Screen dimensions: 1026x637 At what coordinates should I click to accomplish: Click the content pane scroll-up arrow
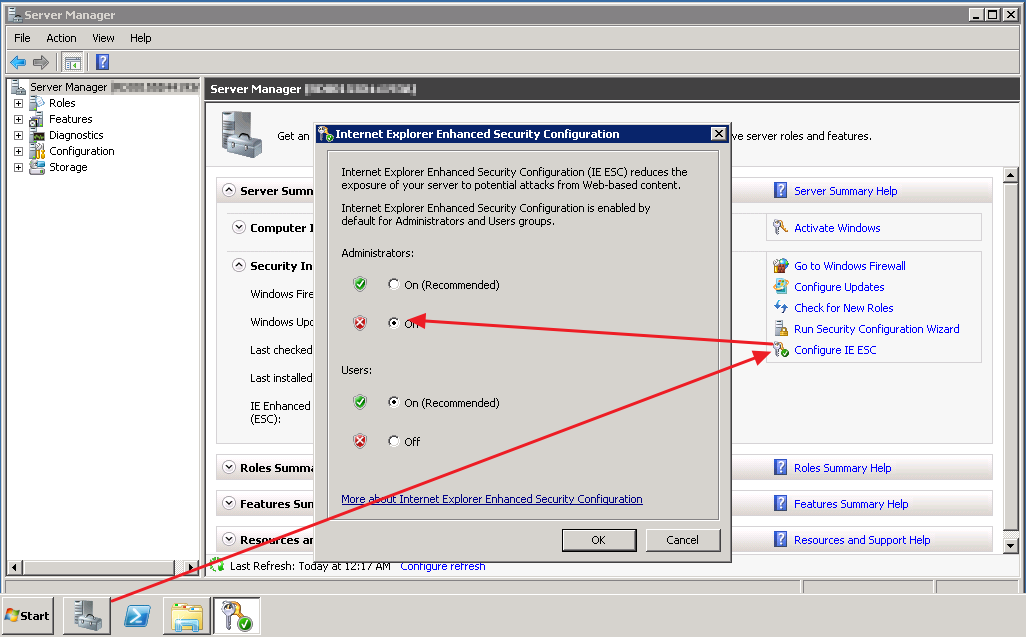1011,175
